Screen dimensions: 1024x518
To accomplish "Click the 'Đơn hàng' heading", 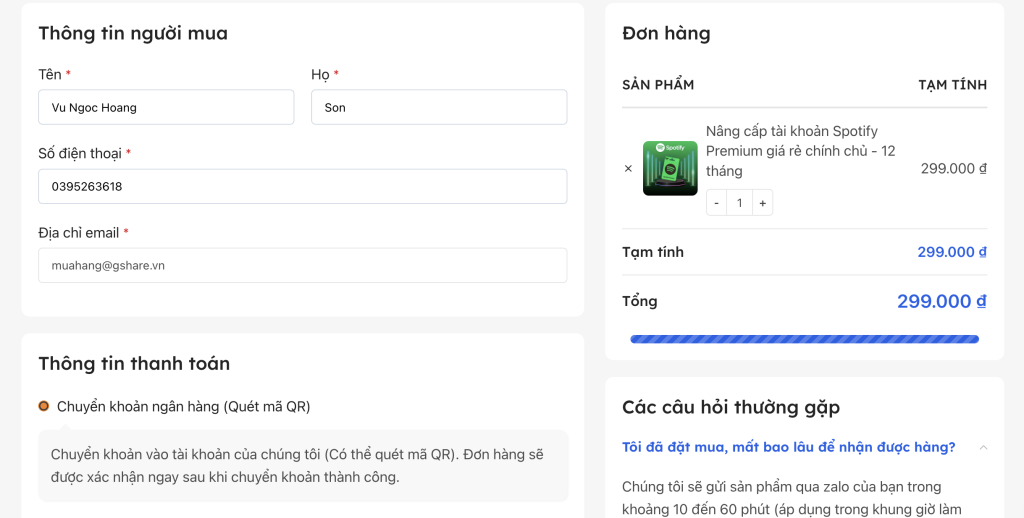I will click(666, 33).
